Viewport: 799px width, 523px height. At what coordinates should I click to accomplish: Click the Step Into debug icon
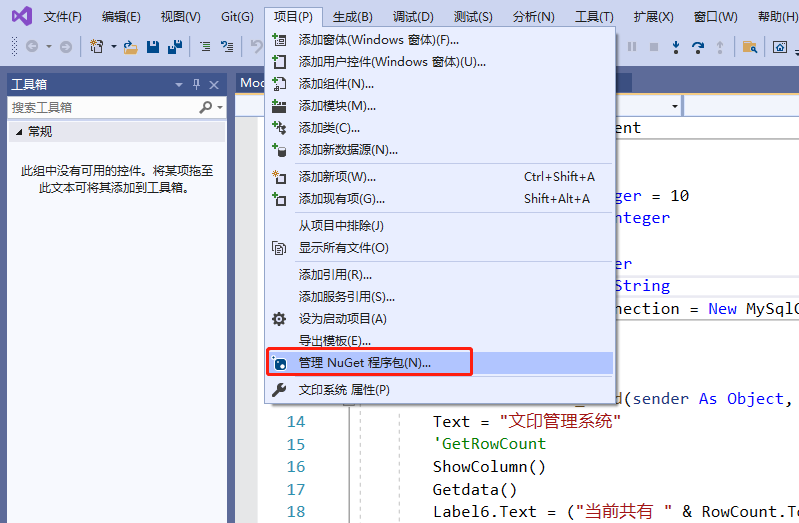point(677,47)
